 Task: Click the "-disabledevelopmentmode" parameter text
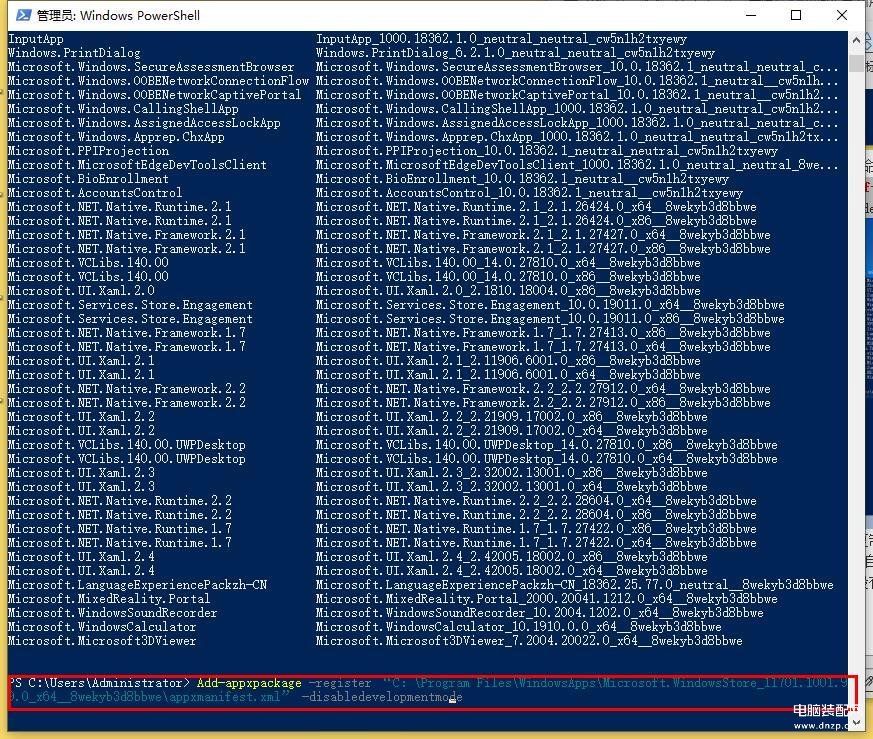coord(382,697)
